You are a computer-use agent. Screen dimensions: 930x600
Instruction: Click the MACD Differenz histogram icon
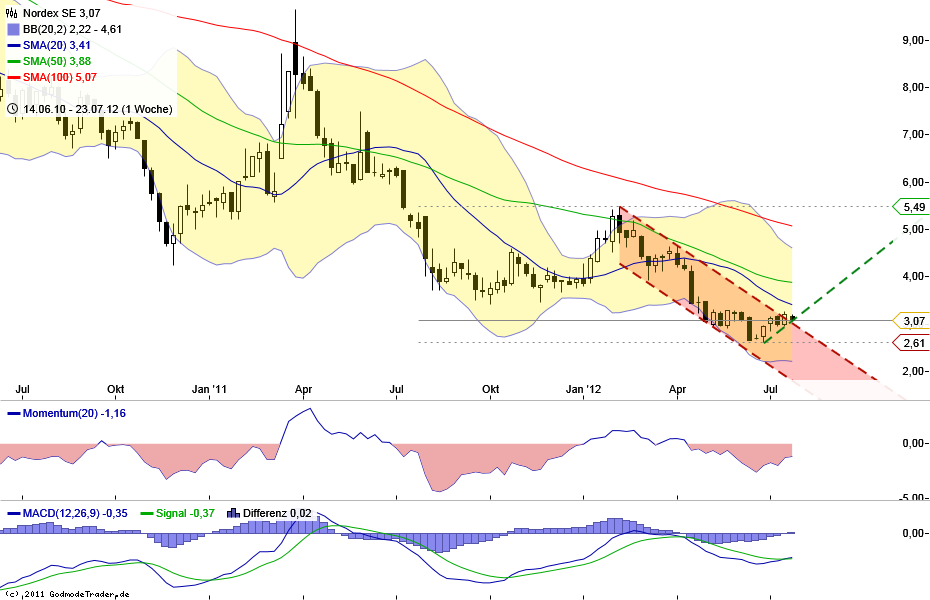(234, 513)
